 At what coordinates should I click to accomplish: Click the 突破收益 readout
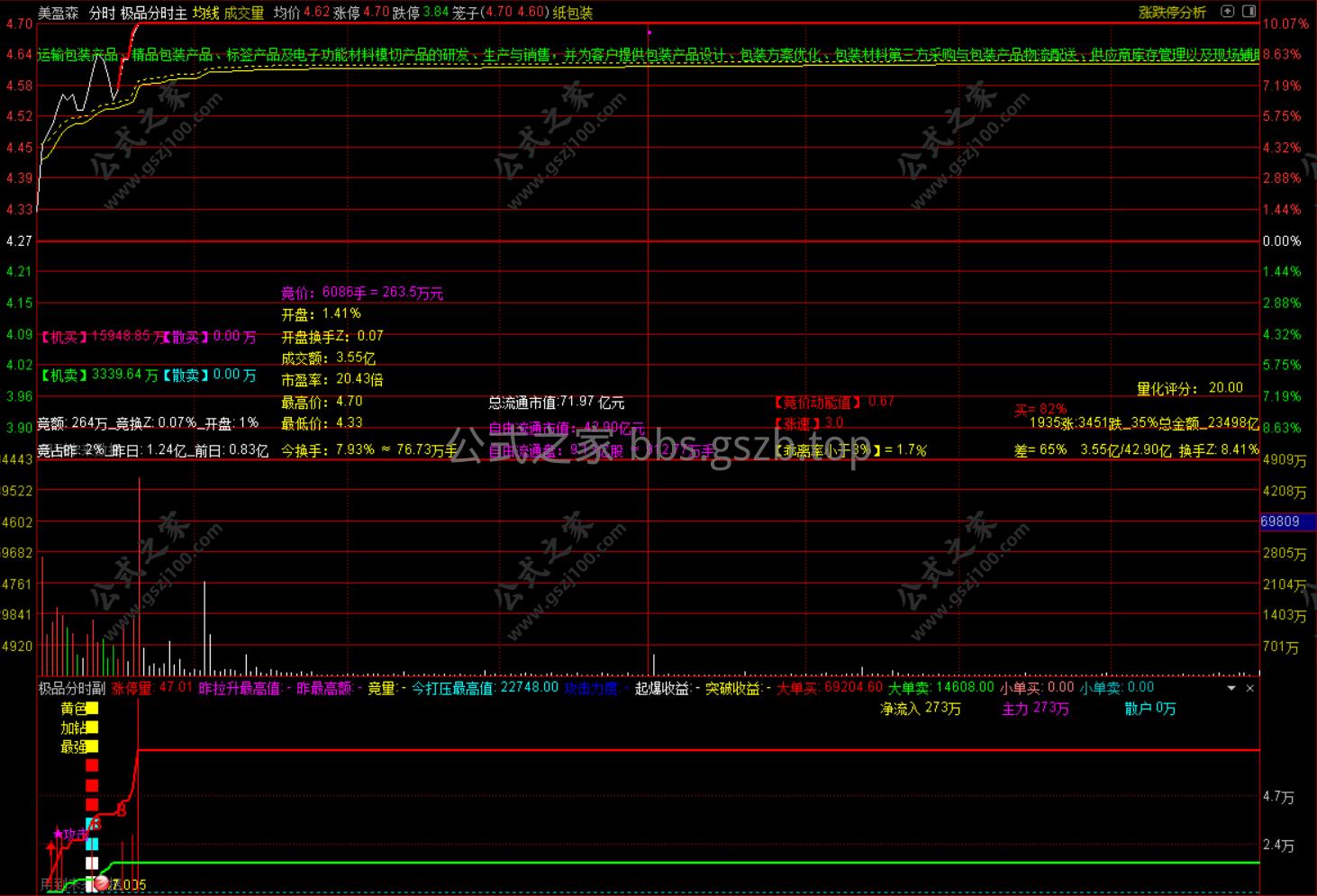click(737, 688)
